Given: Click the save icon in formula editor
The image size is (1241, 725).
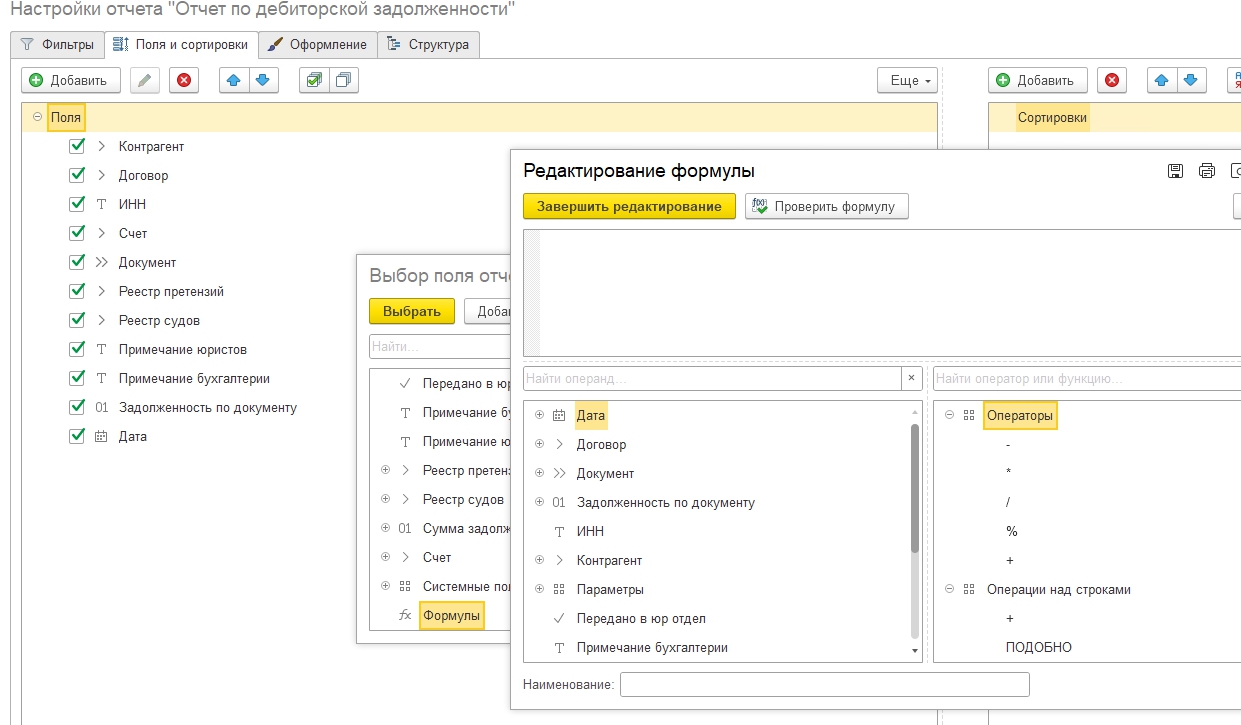Looking at the screenshot, I should (1176, 171).
